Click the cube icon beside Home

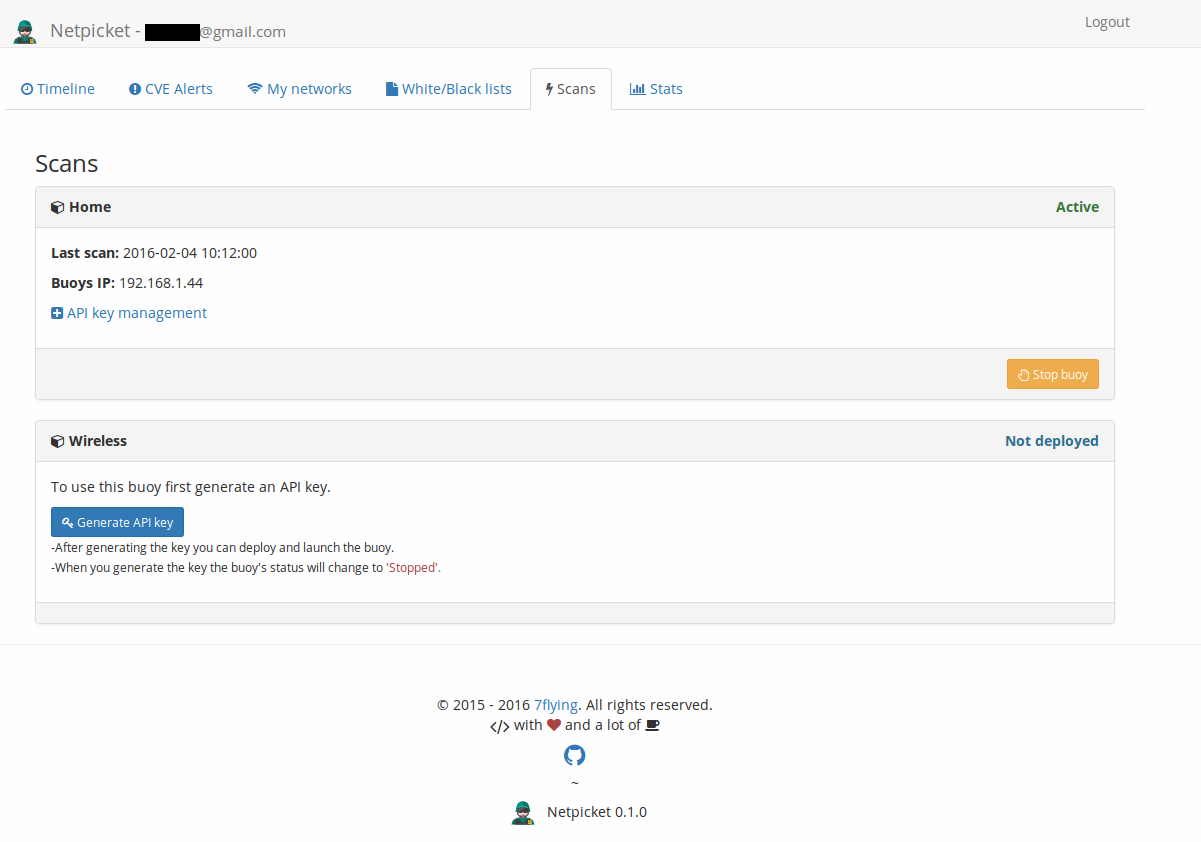point(57,208)
